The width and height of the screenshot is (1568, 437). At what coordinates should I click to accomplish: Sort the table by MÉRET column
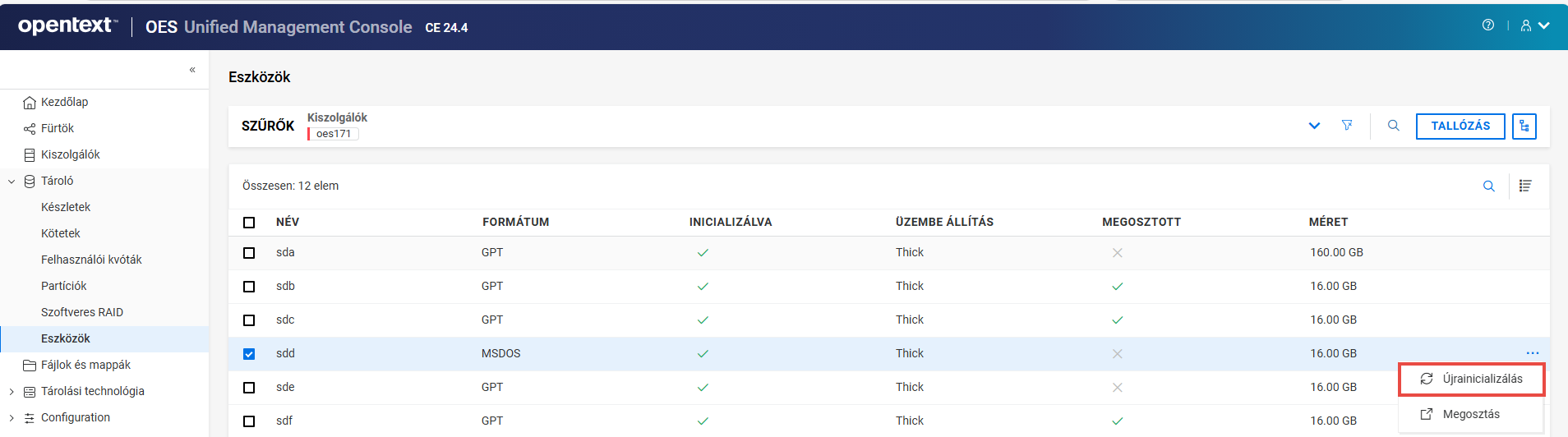pos(1328,222)
